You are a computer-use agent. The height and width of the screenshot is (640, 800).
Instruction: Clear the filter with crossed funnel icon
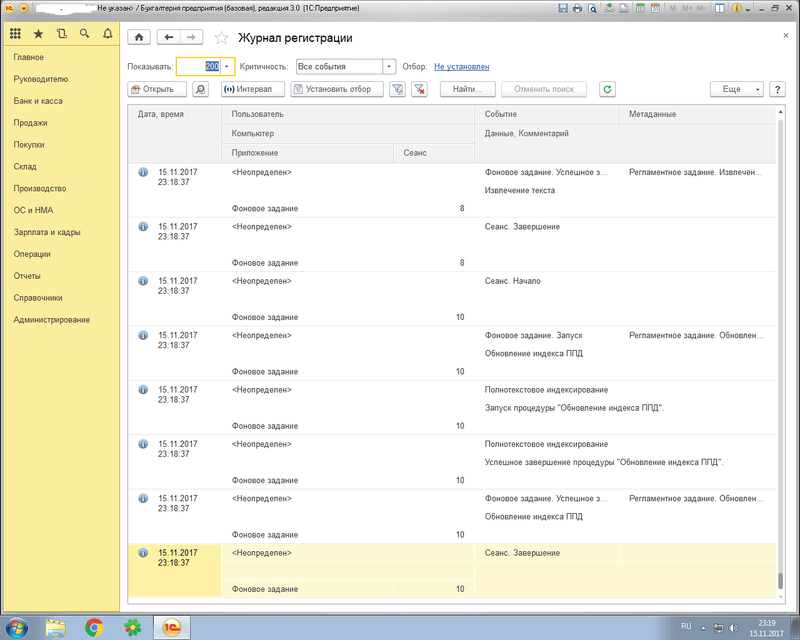[x=420, y=89]
